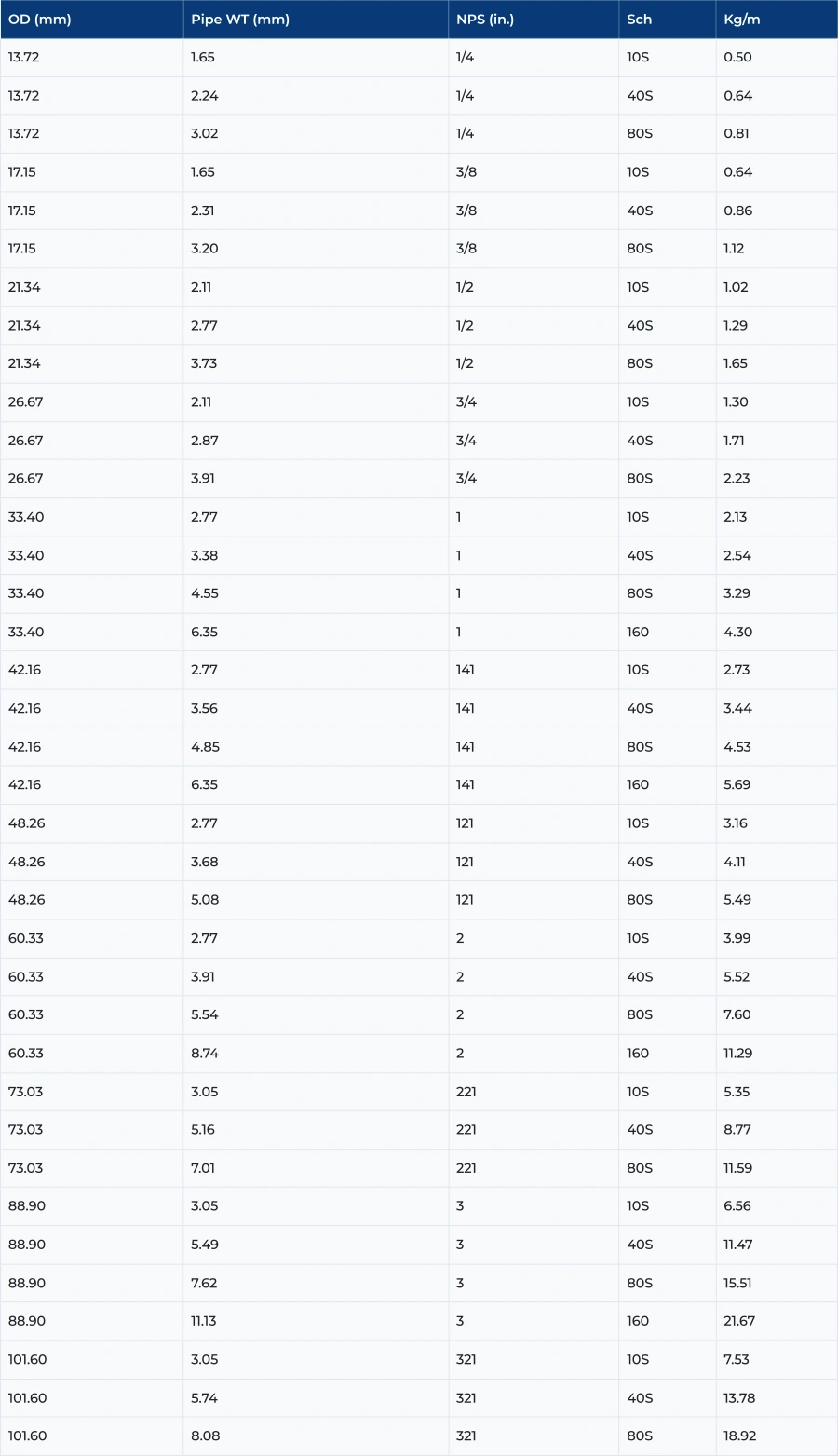The width and height of the screenshot is (838, 1456).
Task: Click the 0.50 Kg/m cell
Action: (x=737, y=58)
